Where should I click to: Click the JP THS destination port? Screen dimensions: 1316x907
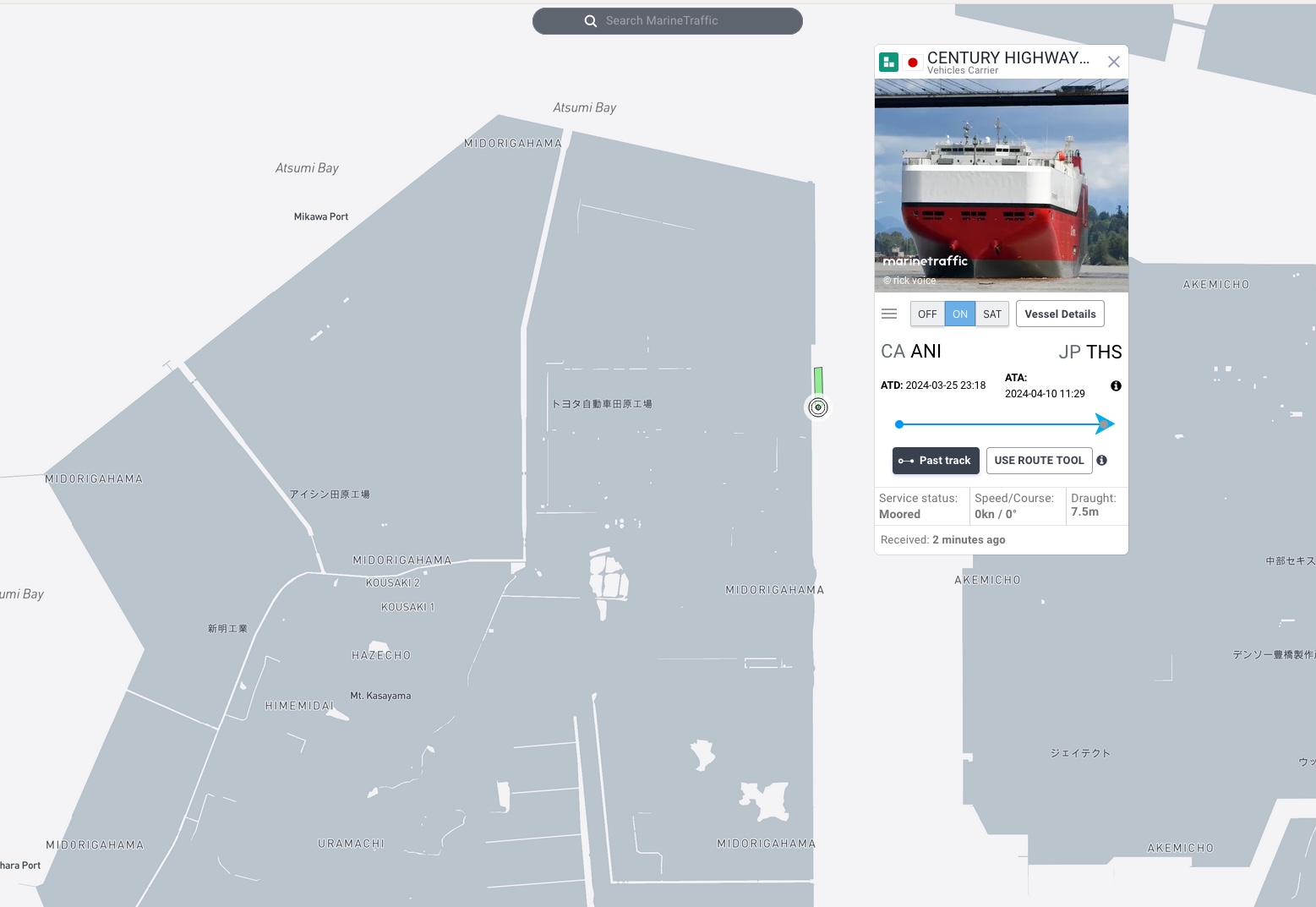1090,352
